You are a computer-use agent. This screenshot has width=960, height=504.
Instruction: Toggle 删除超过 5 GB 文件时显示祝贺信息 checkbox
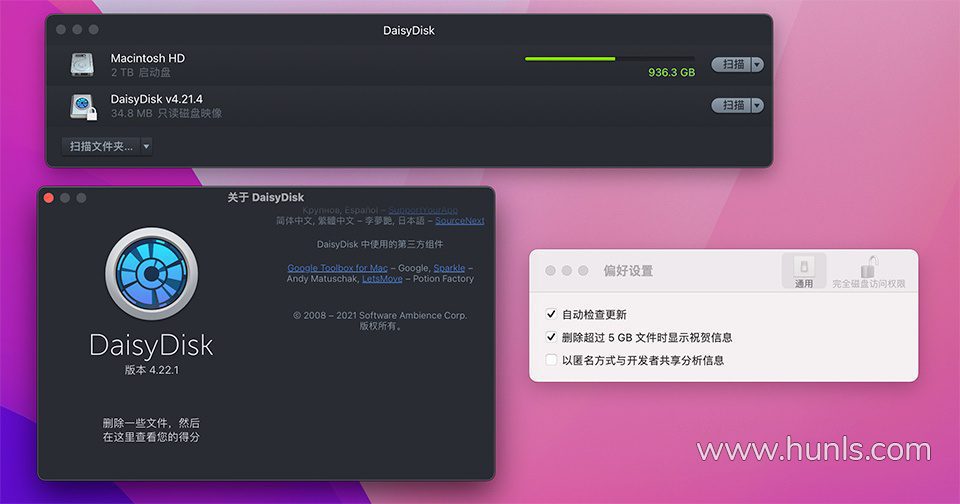click(551, 337)
